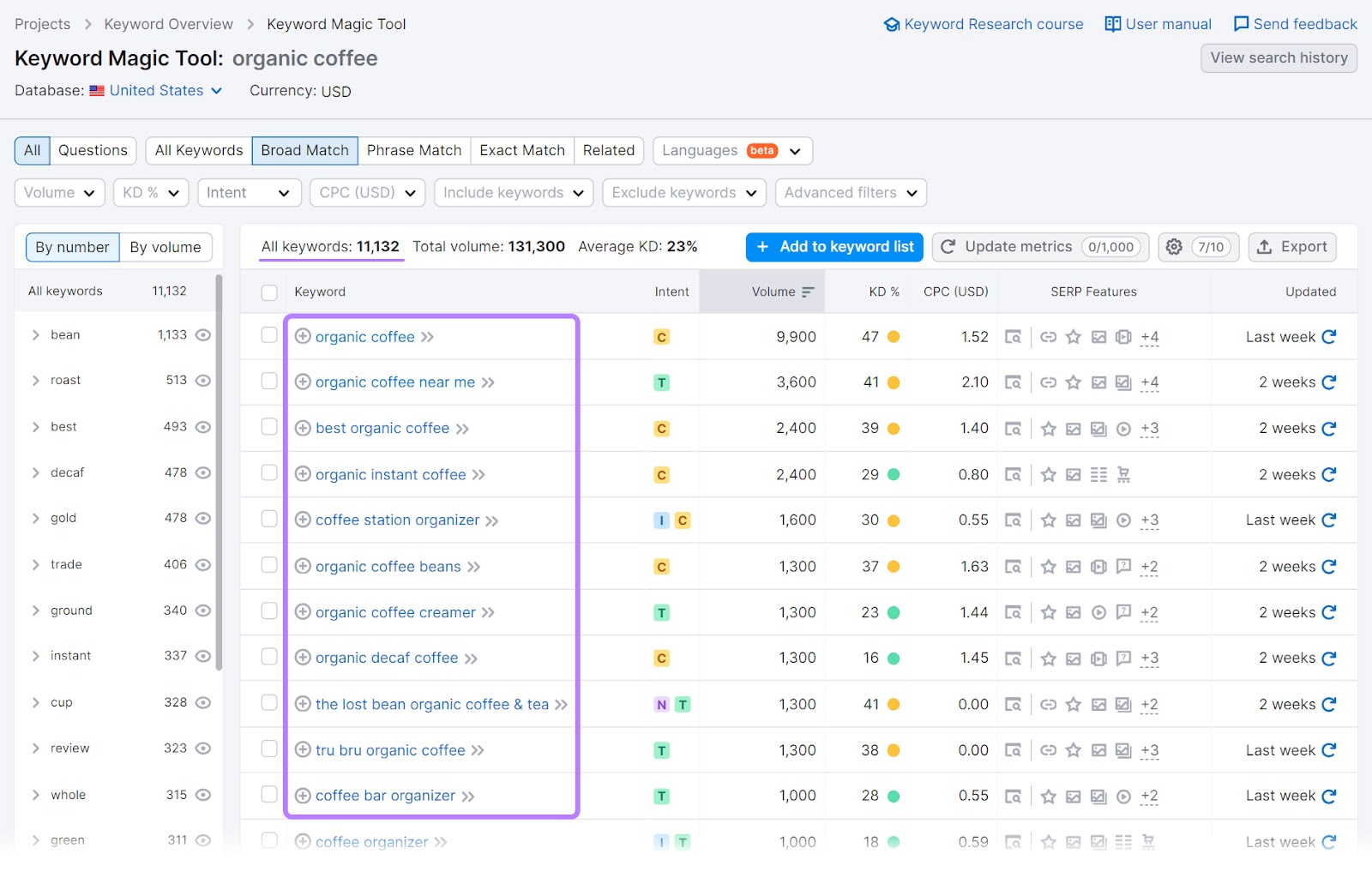Click shopping cart icon in organic instant coffee row

(x=1123, y=475)
